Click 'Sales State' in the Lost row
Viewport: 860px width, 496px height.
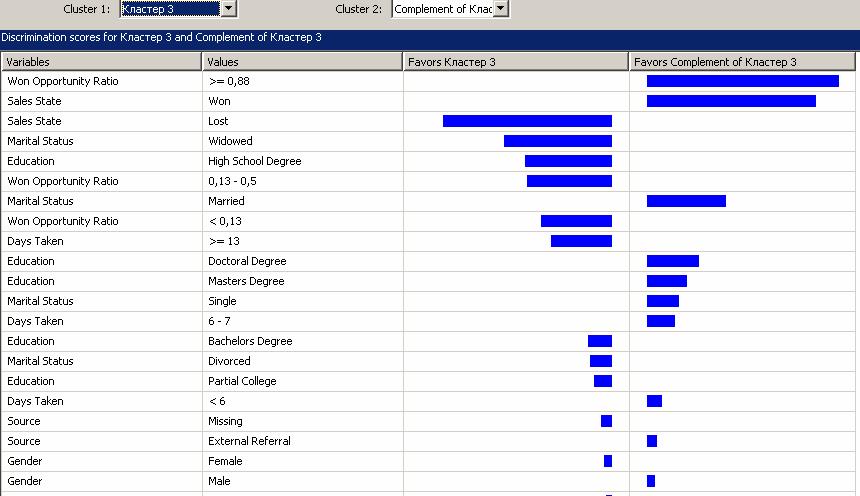click(34, 121)
